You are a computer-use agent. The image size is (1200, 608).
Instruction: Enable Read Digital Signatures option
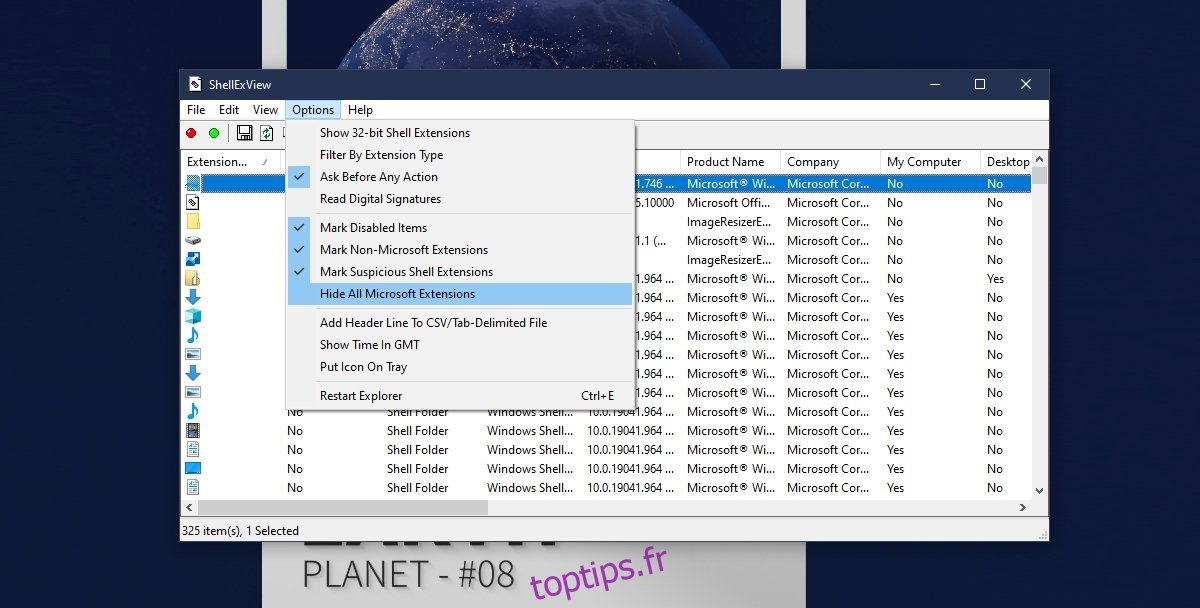tap(460, 199)
